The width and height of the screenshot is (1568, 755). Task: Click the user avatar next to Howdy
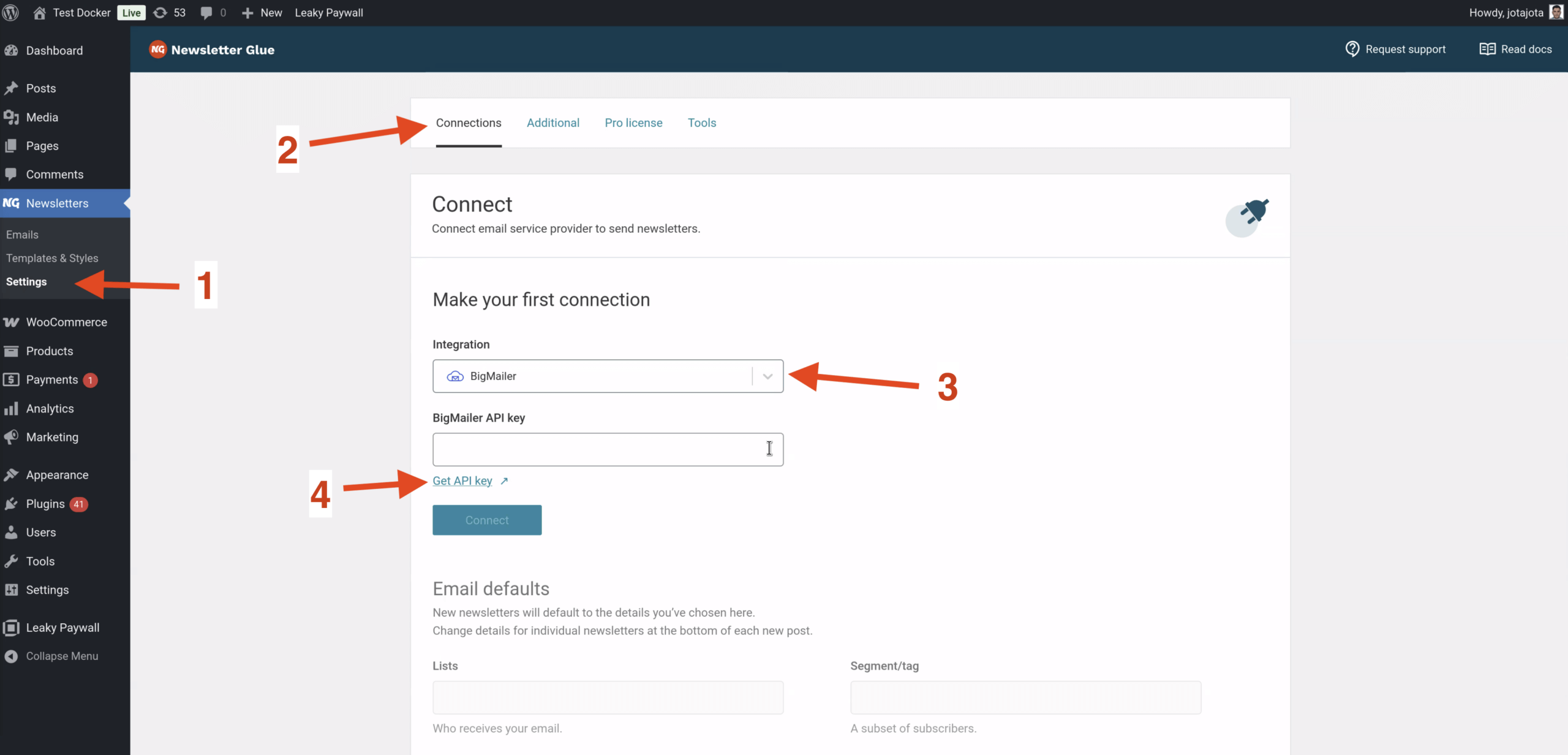(1556, 12)
